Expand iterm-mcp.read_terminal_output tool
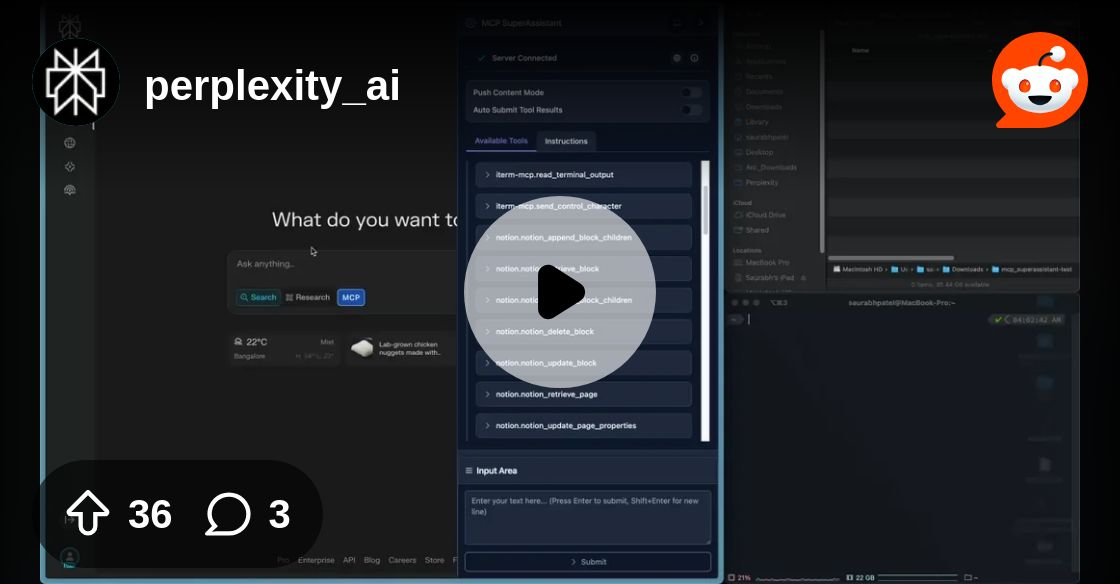This screenshot has height=584, width=1120. (584, 174)
